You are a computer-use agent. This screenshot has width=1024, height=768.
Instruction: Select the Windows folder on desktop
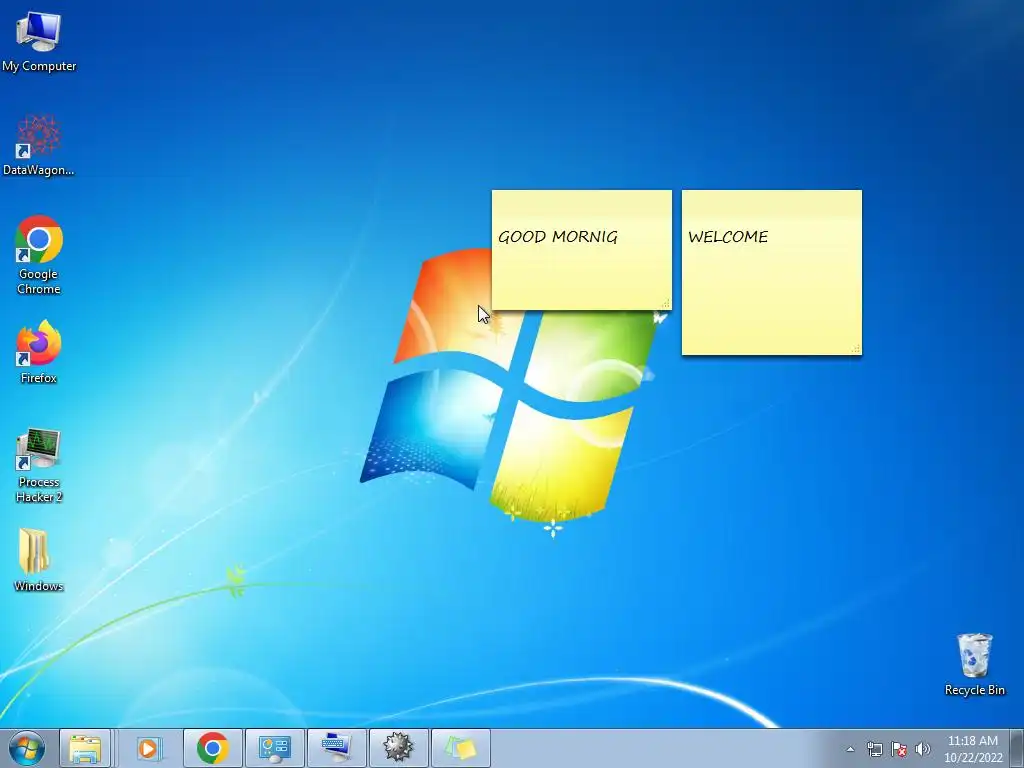tap(39, 560)
